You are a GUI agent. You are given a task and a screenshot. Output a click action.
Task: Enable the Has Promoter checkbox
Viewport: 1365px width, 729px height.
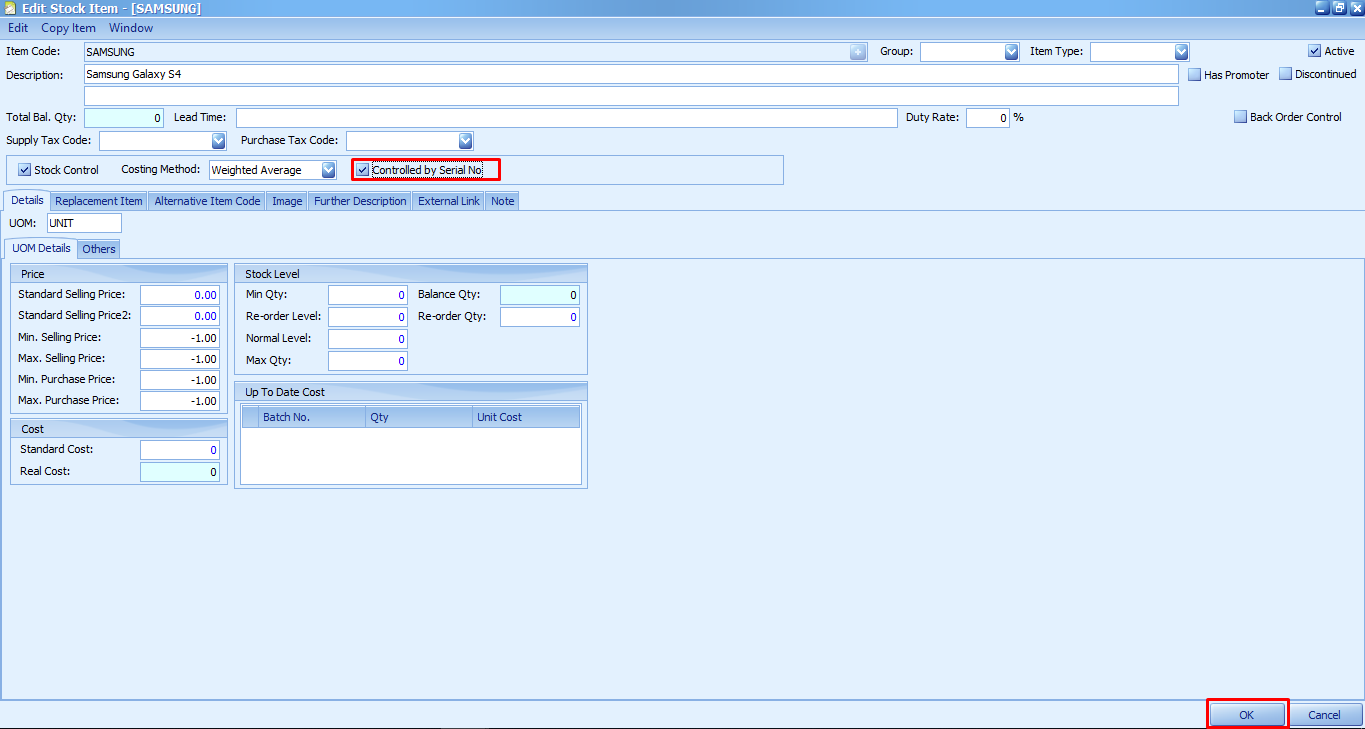coord(1194,74)
